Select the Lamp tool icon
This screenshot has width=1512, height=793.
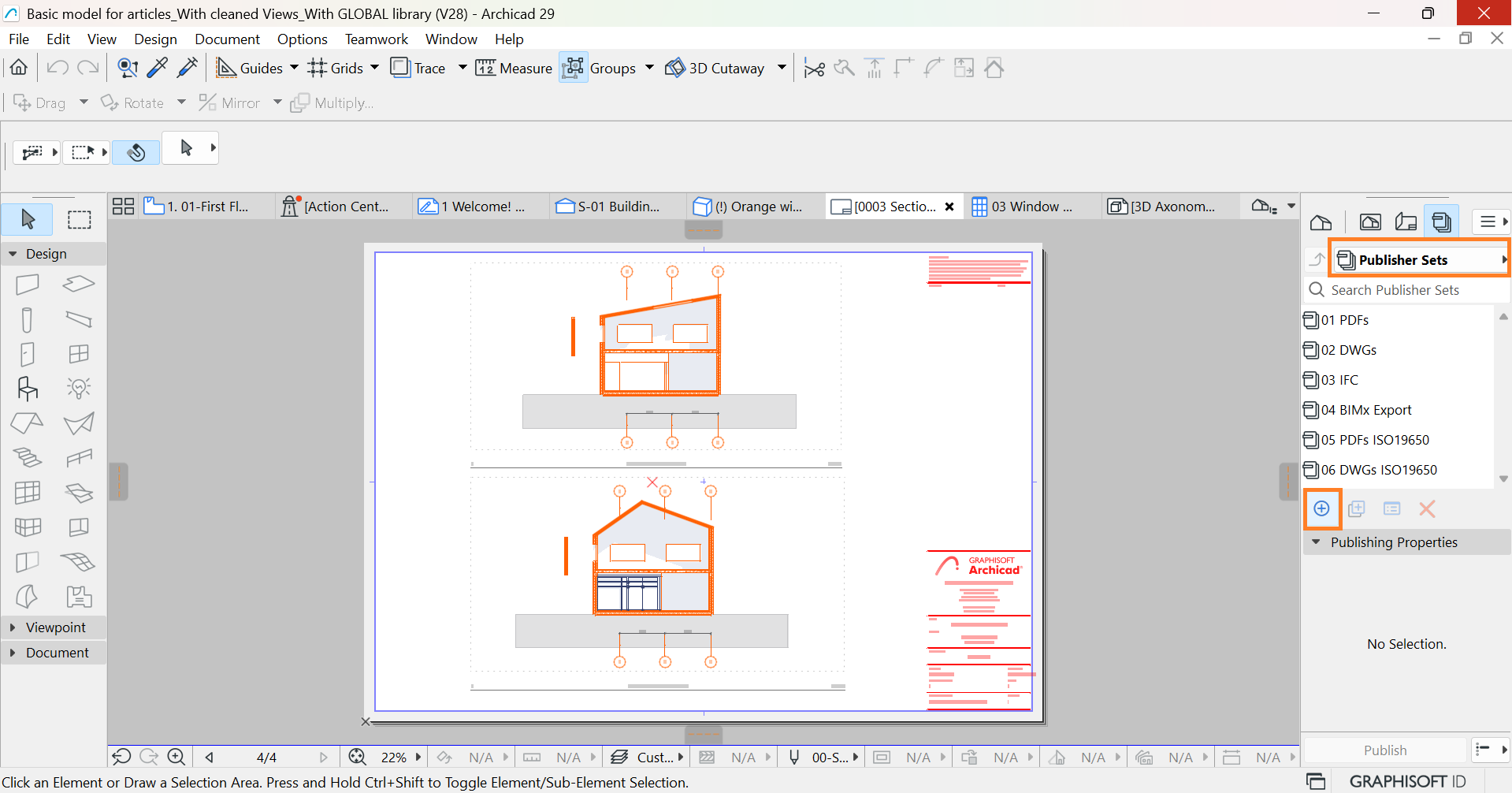79,388
